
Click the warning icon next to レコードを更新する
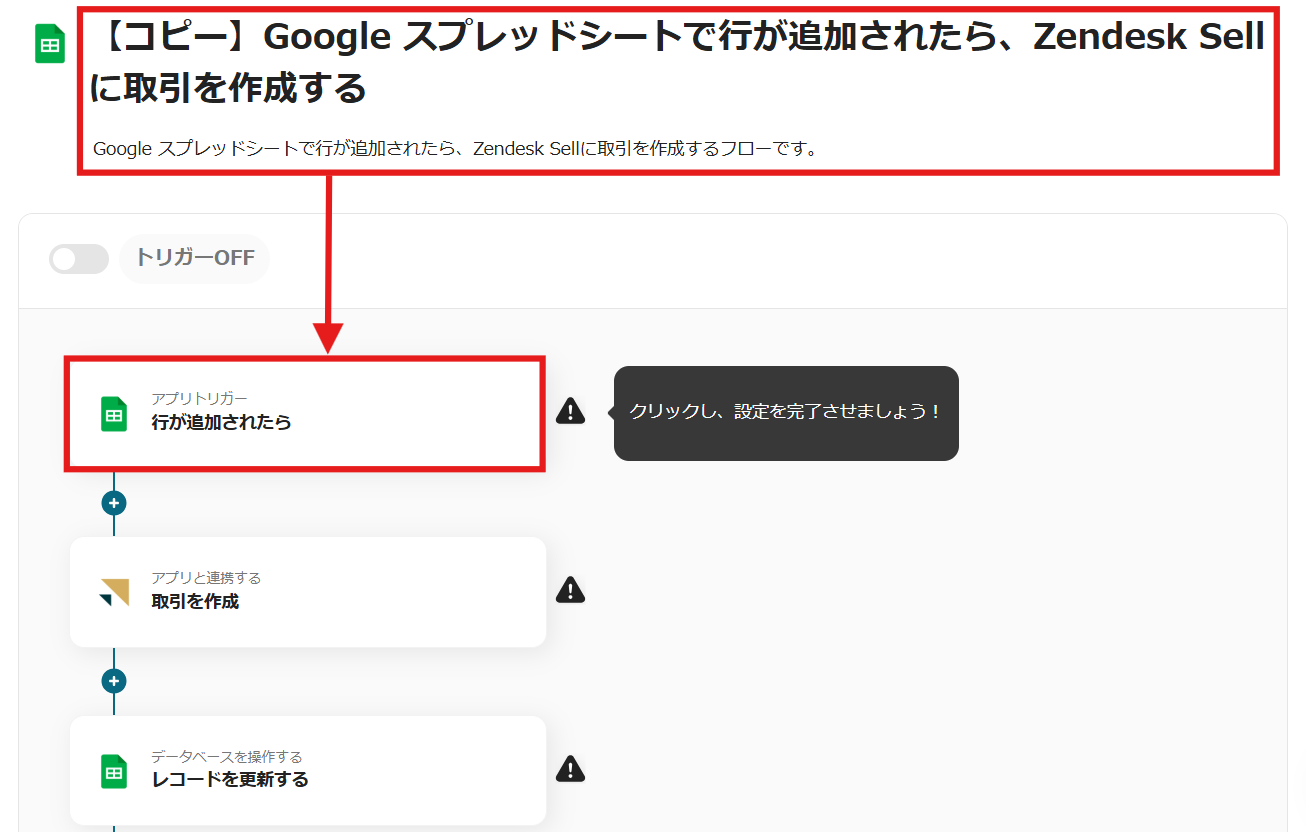click(x=570, y=769)
